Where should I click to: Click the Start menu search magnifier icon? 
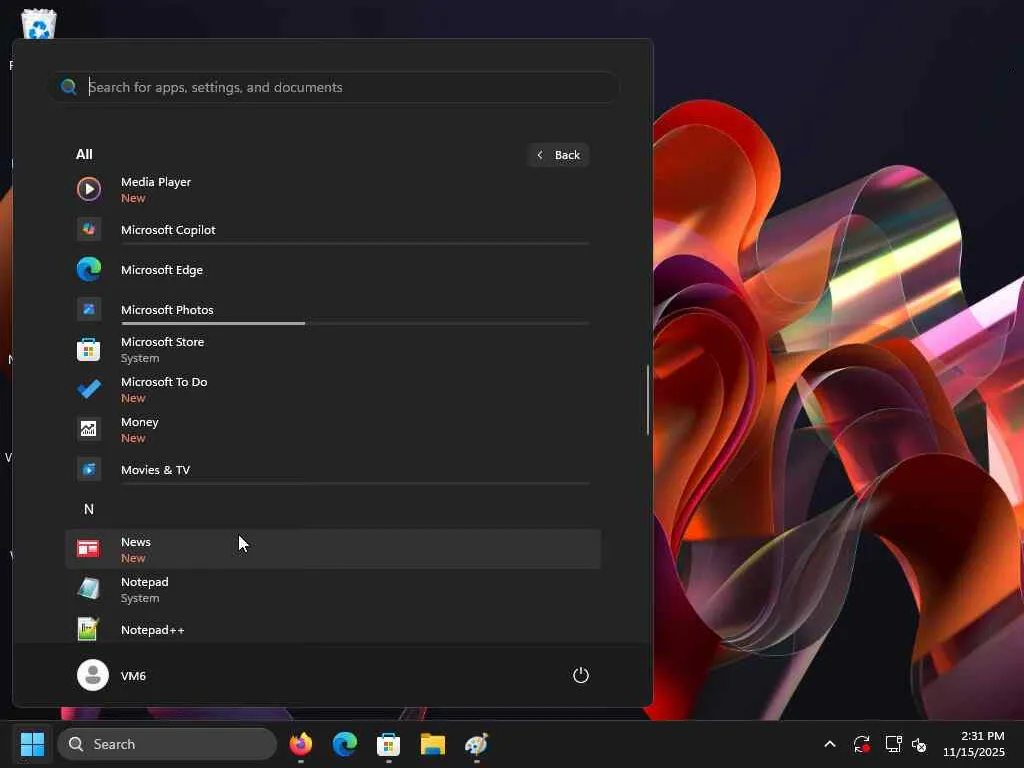click(69, 87)
